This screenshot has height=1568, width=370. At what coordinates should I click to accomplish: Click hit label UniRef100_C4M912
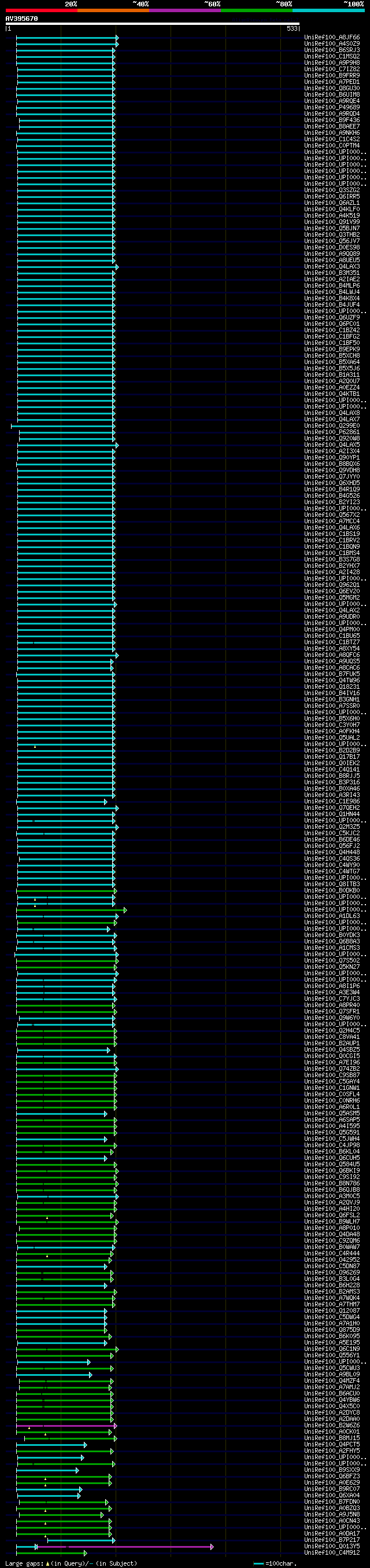point(332,1553)
